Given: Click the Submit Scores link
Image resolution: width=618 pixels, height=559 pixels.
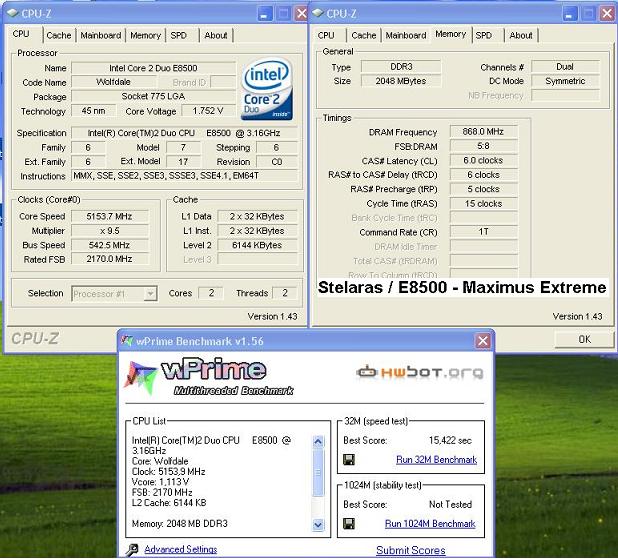Looking at the screenshot, I should coord(411,550).
